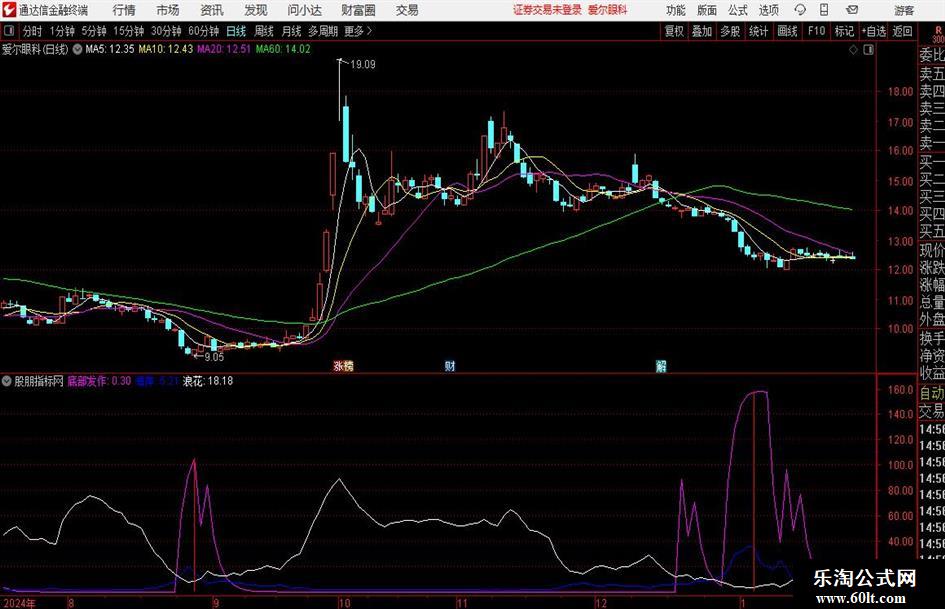Click the MA60: 14.02 indicator value
The height and width of the screenshot is (609, 945).
coord(283,49)
